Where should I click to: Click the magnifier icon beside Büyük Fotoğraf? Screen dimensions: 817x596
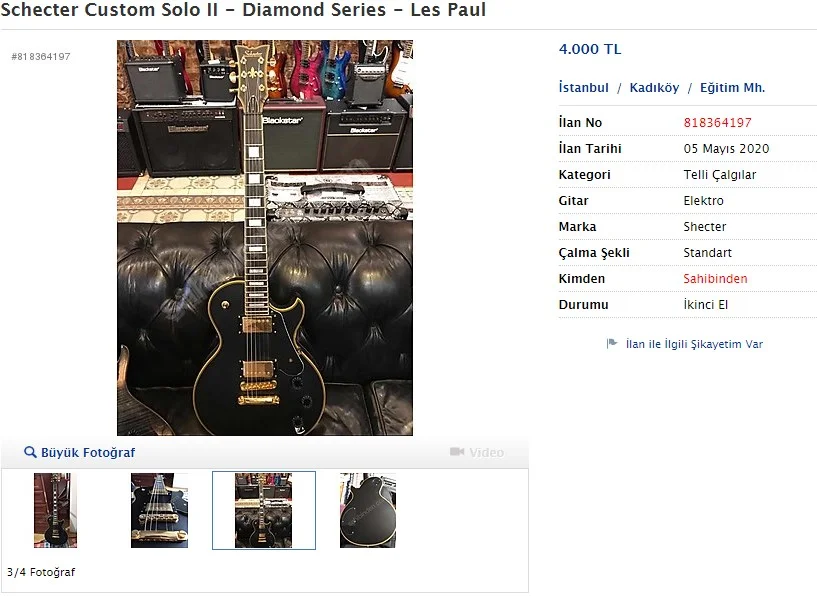click(30, 452)
